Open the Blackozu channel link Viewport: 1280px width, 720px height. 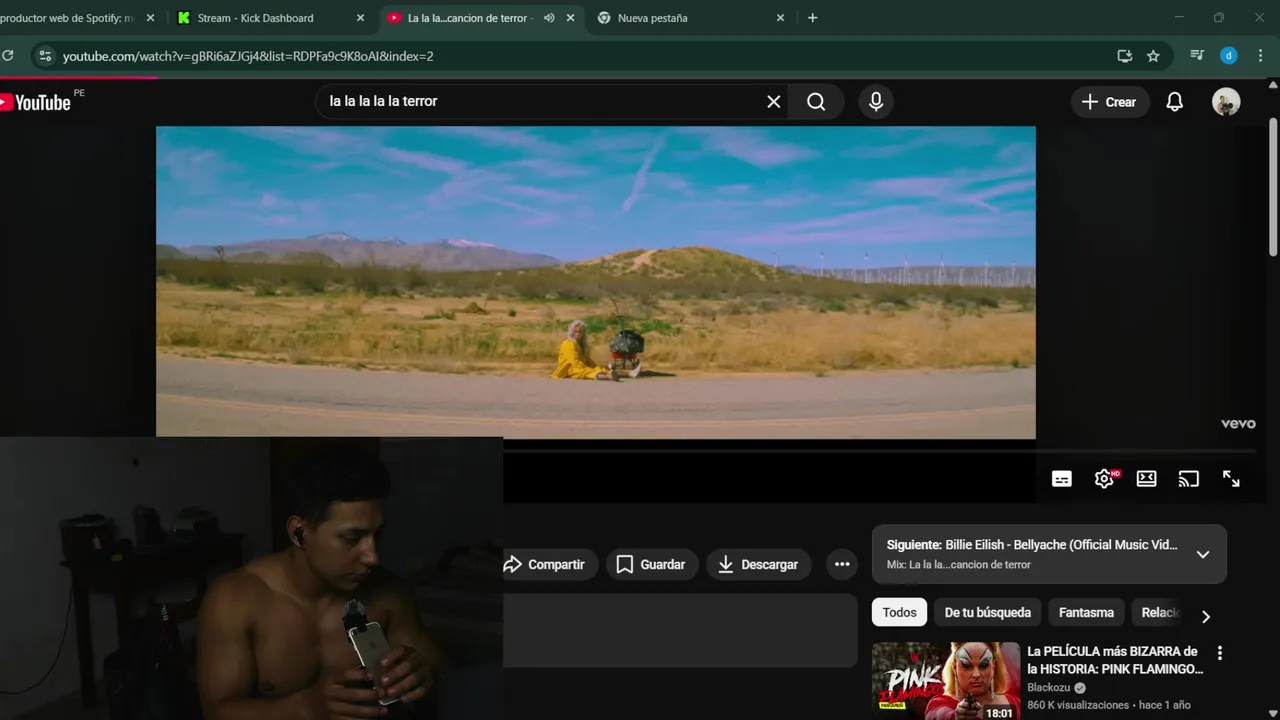1049,688
